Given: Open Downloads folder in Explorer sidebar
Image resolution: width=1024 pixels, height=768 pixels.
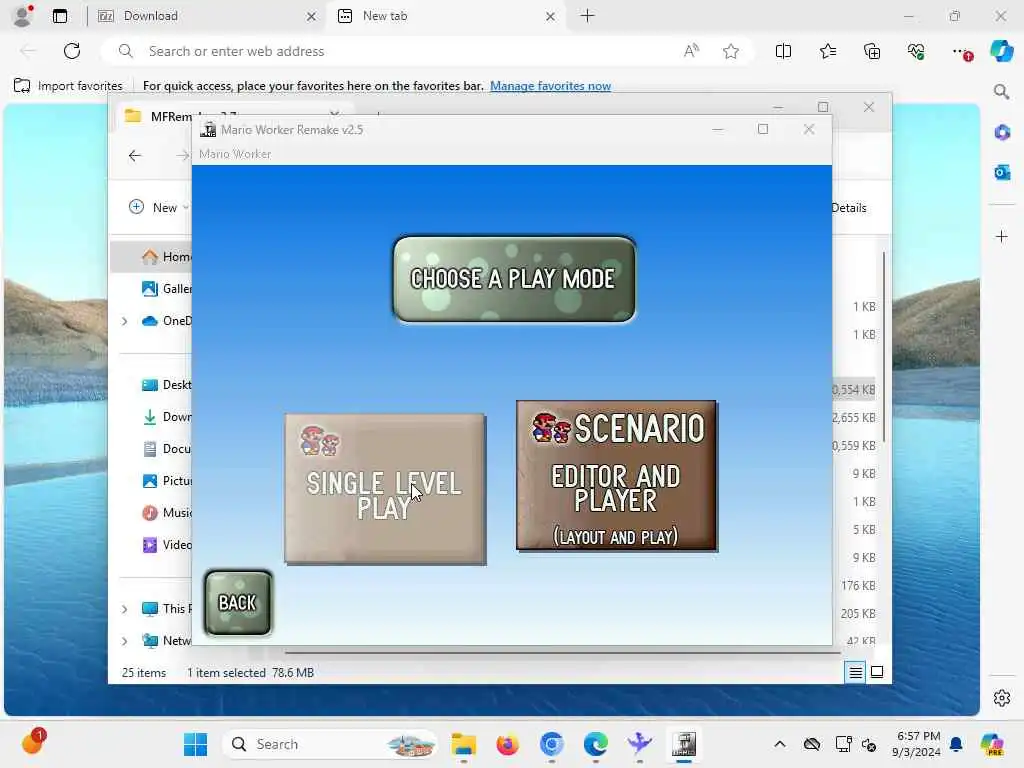Looking at the screenshot, I should coord(167,417).
